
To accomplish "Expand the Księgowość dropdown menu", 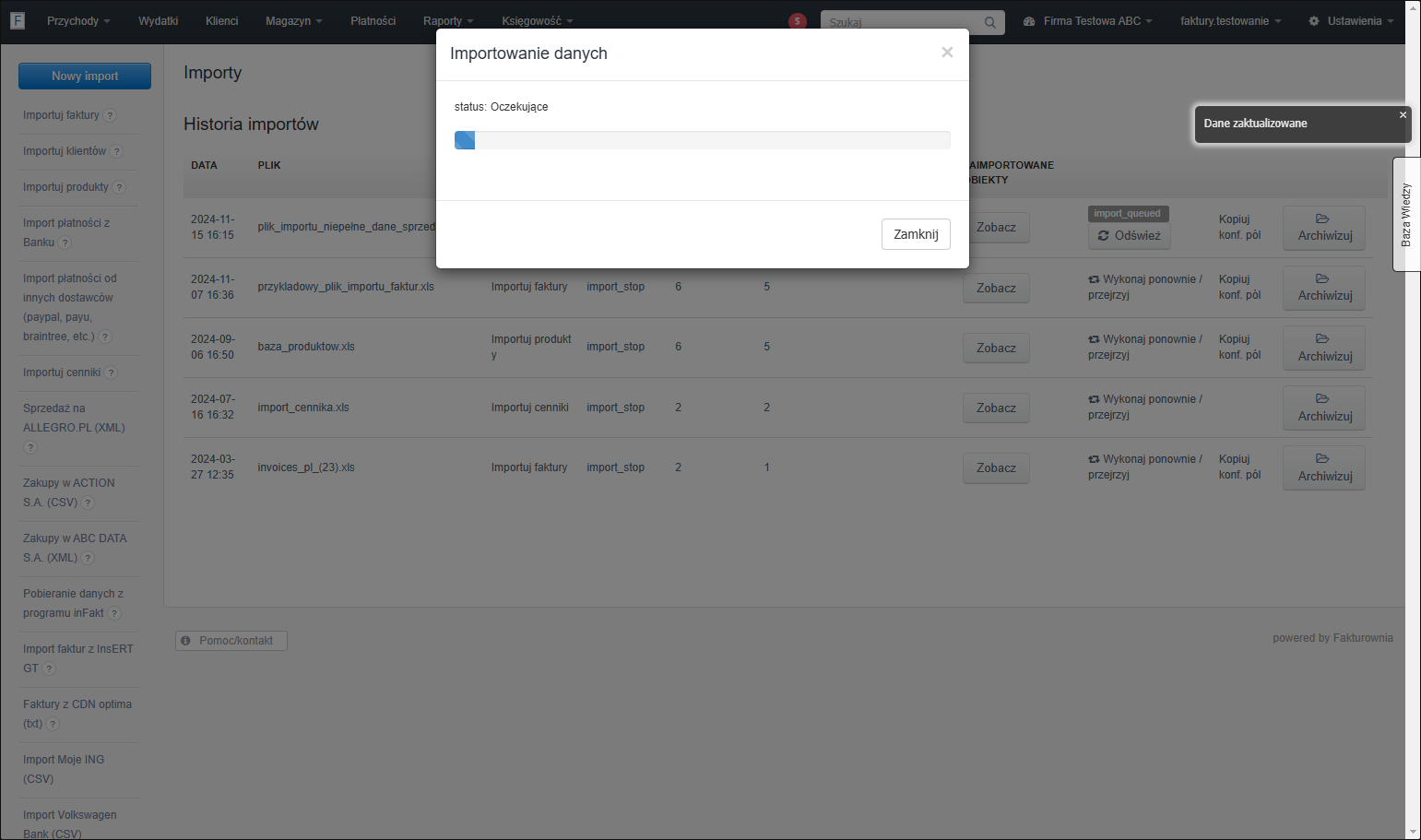I will (x=538, y=21).
